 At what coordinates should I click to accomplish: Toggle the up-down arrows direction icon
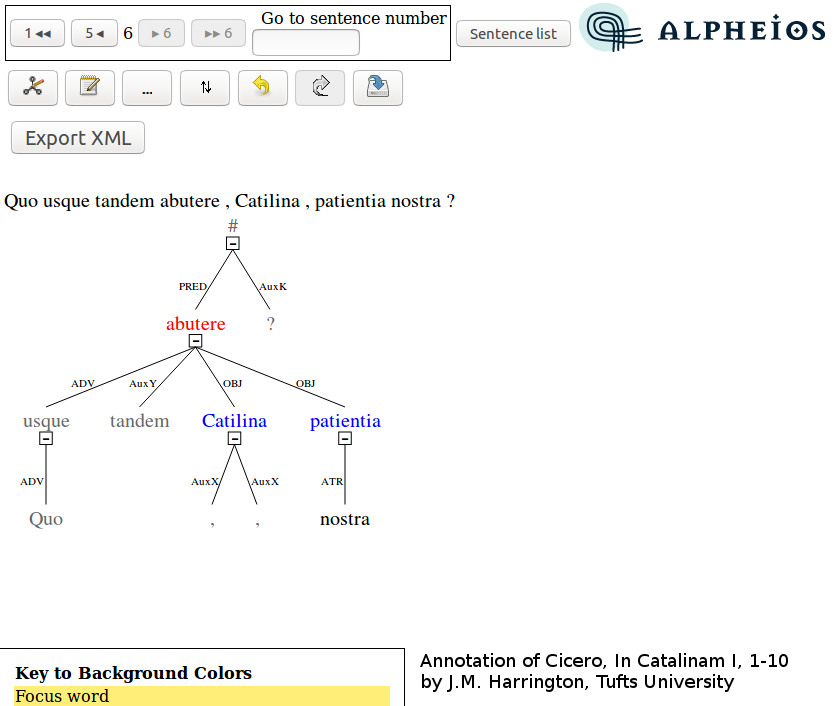pyautogui.click(x=205, y=88)
